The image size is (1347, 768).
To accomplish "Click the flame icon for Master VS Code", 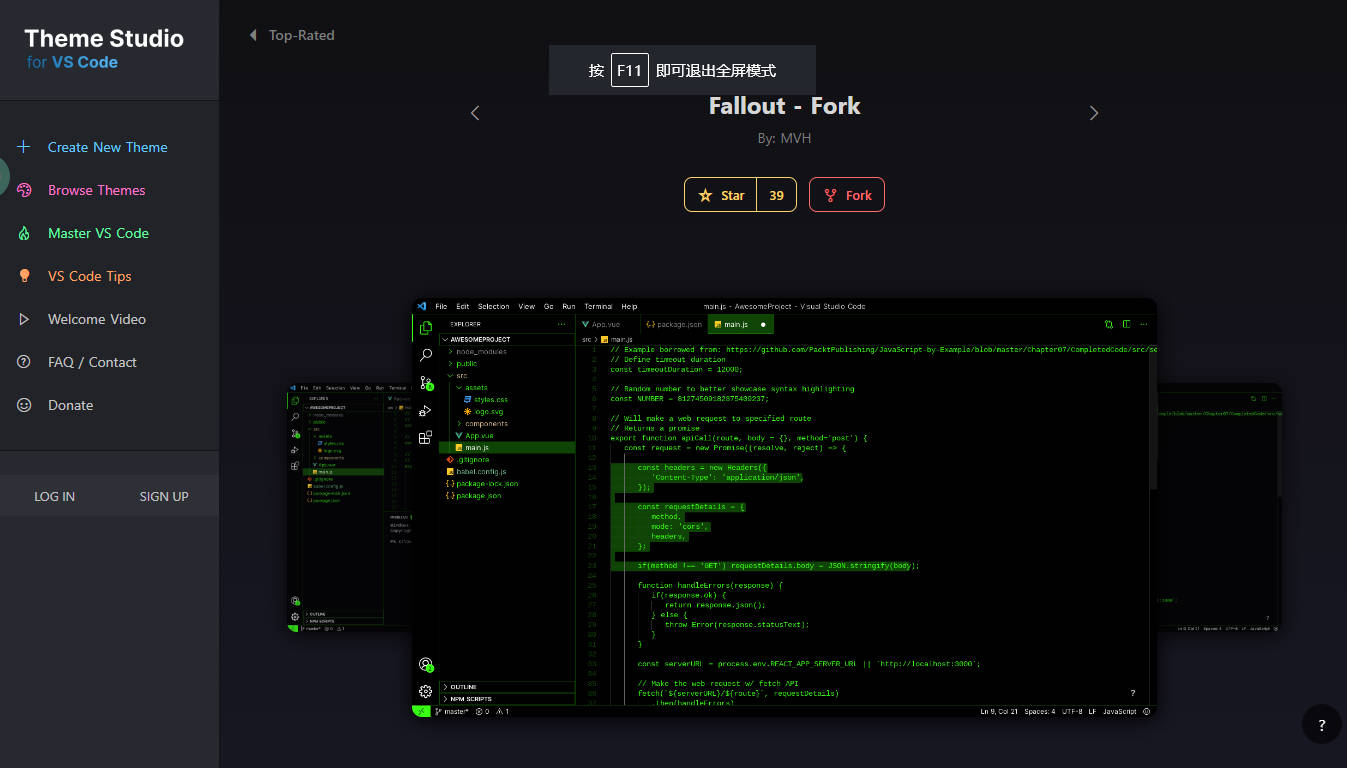I will 24,233.
